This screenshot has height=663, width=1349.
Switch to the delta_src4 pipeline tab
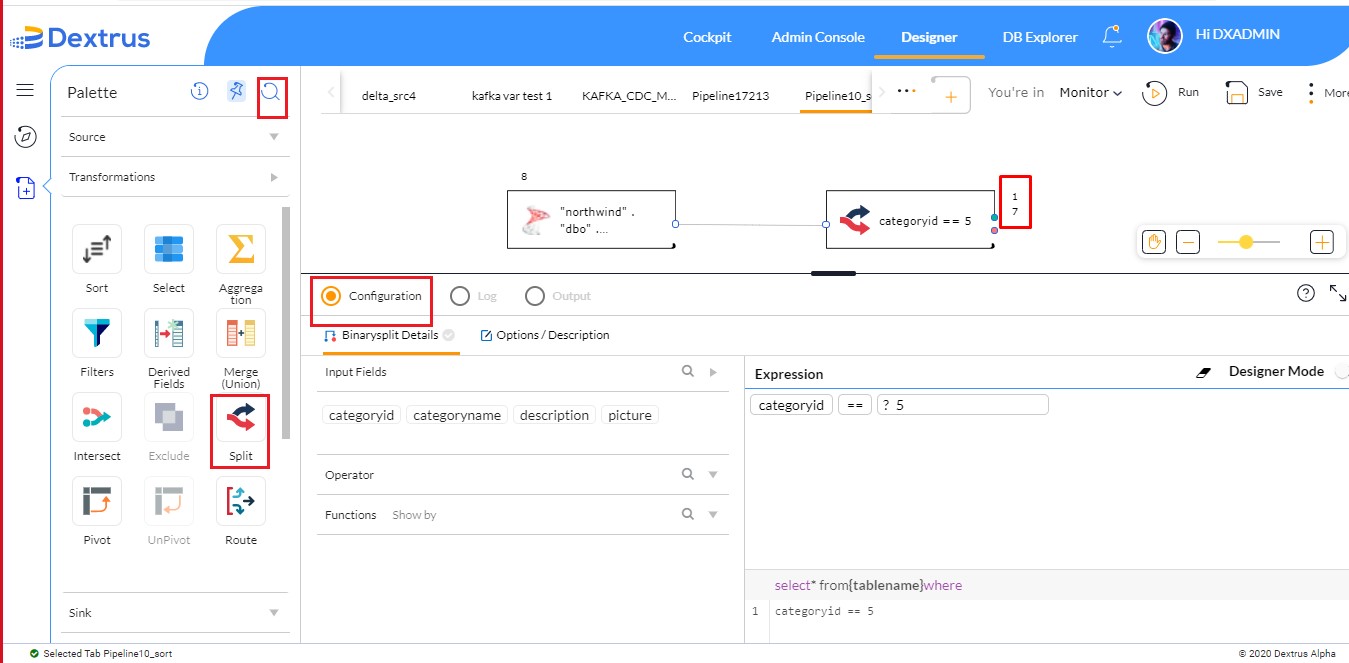tap(389, 96)
